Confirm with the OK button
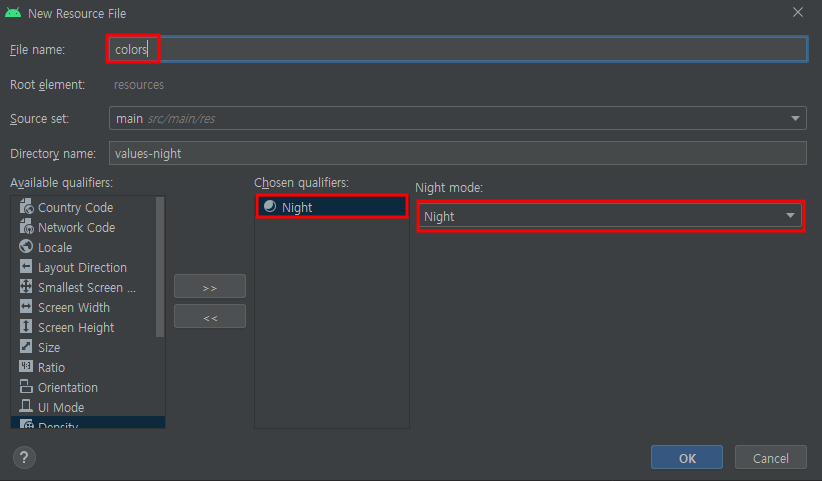 coord(687,457)
